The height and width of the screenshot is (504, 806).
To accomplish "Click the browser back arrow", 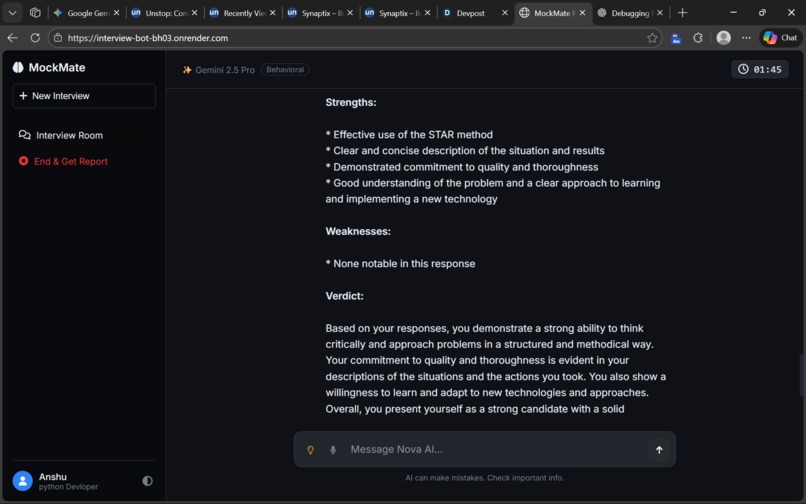I will 13,38.
